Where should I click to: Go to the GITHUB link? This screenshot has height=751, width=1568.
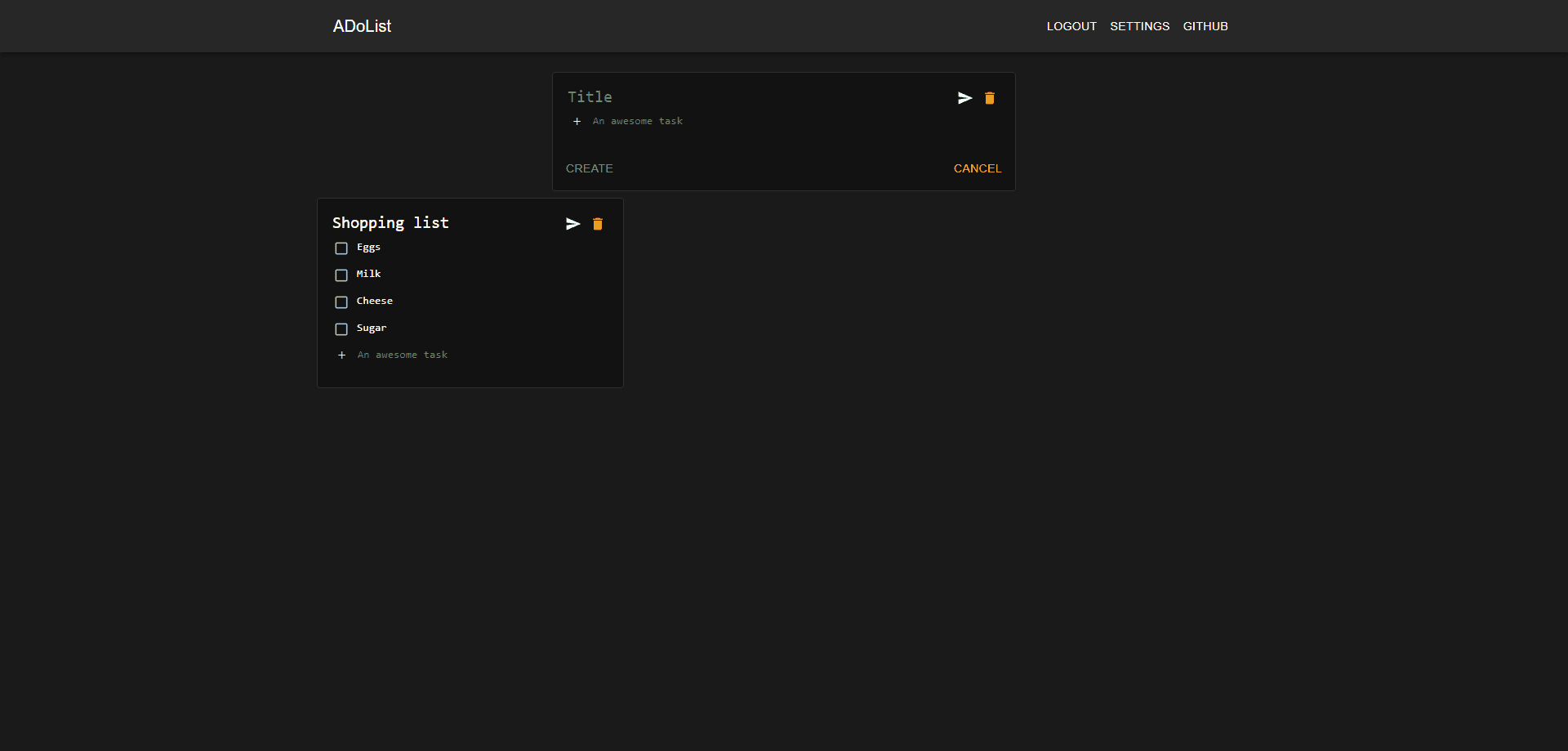(1205, 26)
